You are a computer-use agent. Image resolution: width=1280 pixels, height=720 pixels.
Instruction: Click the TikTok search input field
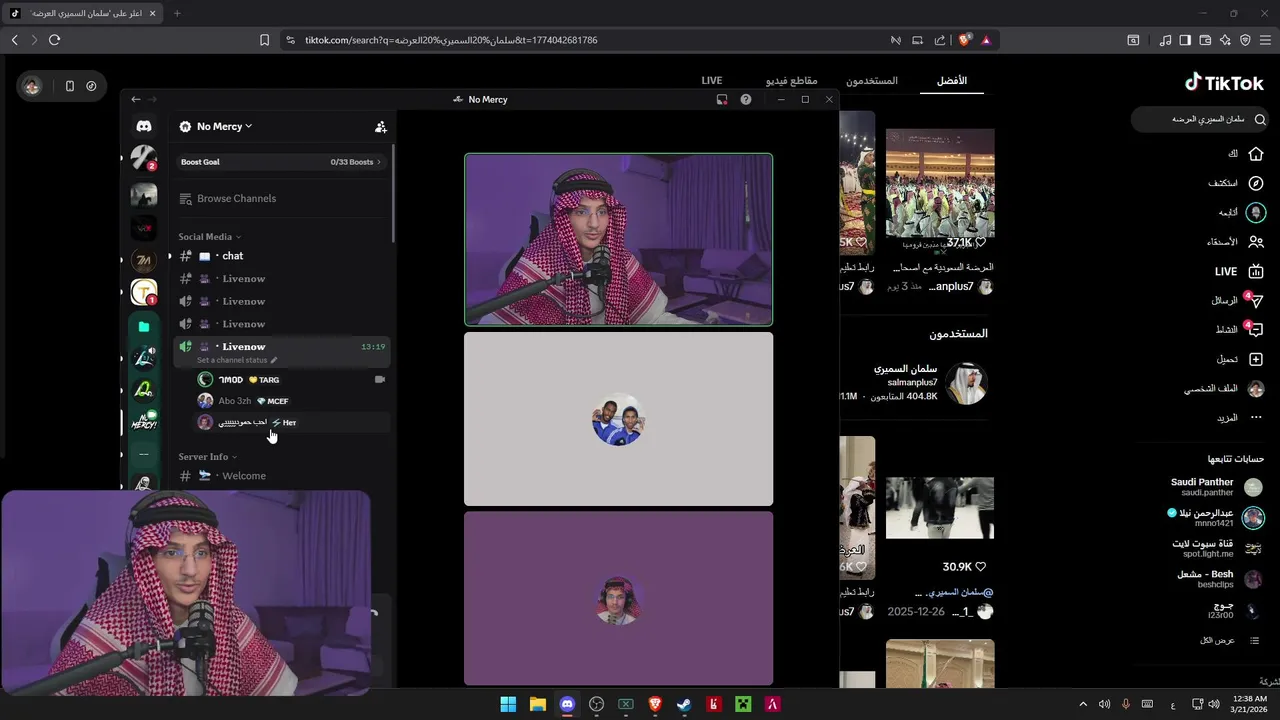1200,119
